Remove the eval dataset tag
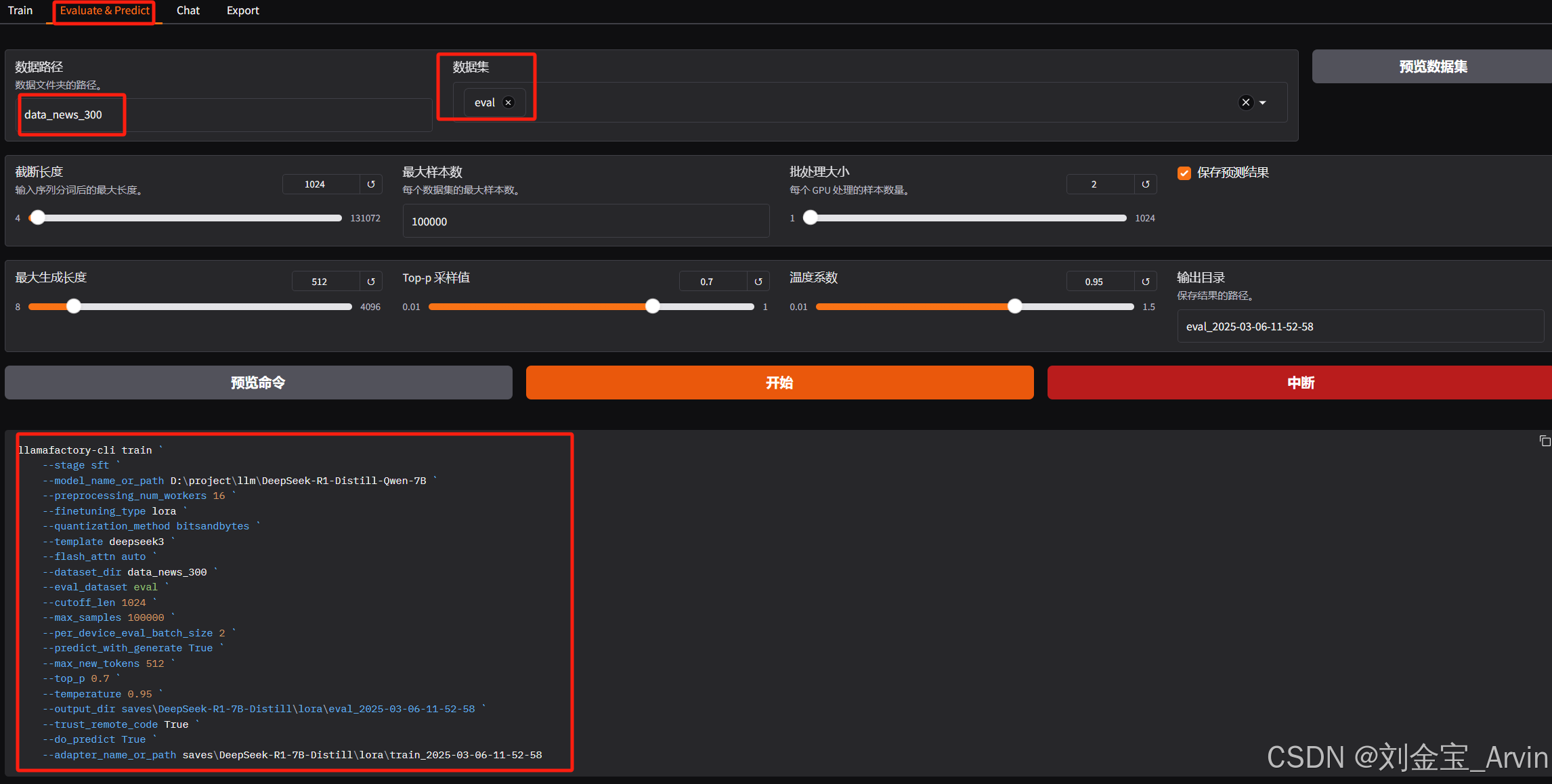Image resolution: width=1552 pixels, height=784 pixels. pyautogui.click(x=509, y=102)
